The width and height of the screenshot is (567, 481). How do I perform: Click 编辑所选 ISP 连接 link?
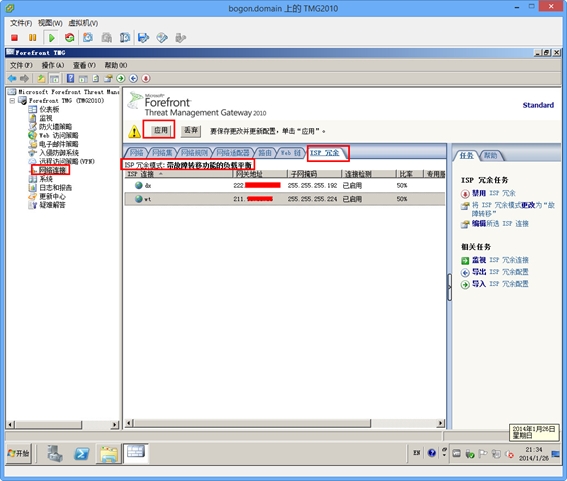click(x=500, y=224)
